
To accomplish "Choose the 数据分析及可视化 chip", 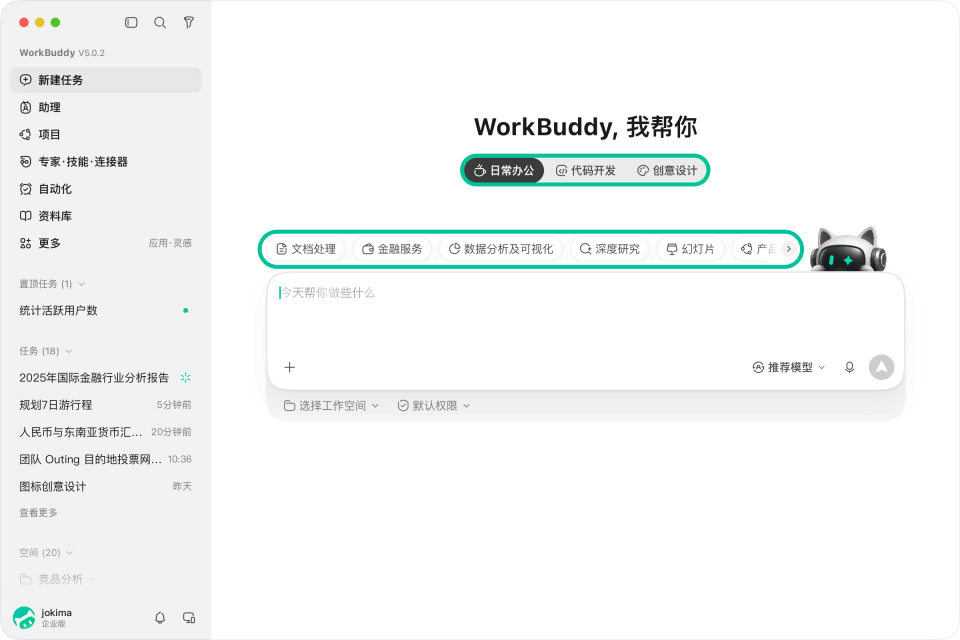I will (x=501, y=249).
